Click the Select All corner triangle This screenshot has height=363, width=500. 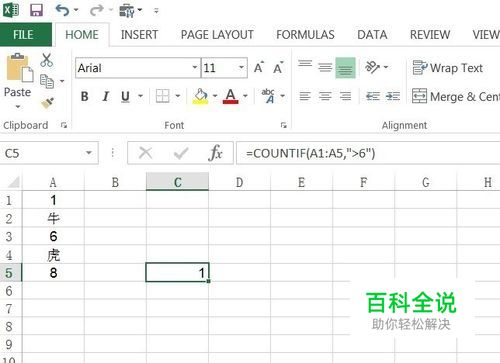click(13, 182)
